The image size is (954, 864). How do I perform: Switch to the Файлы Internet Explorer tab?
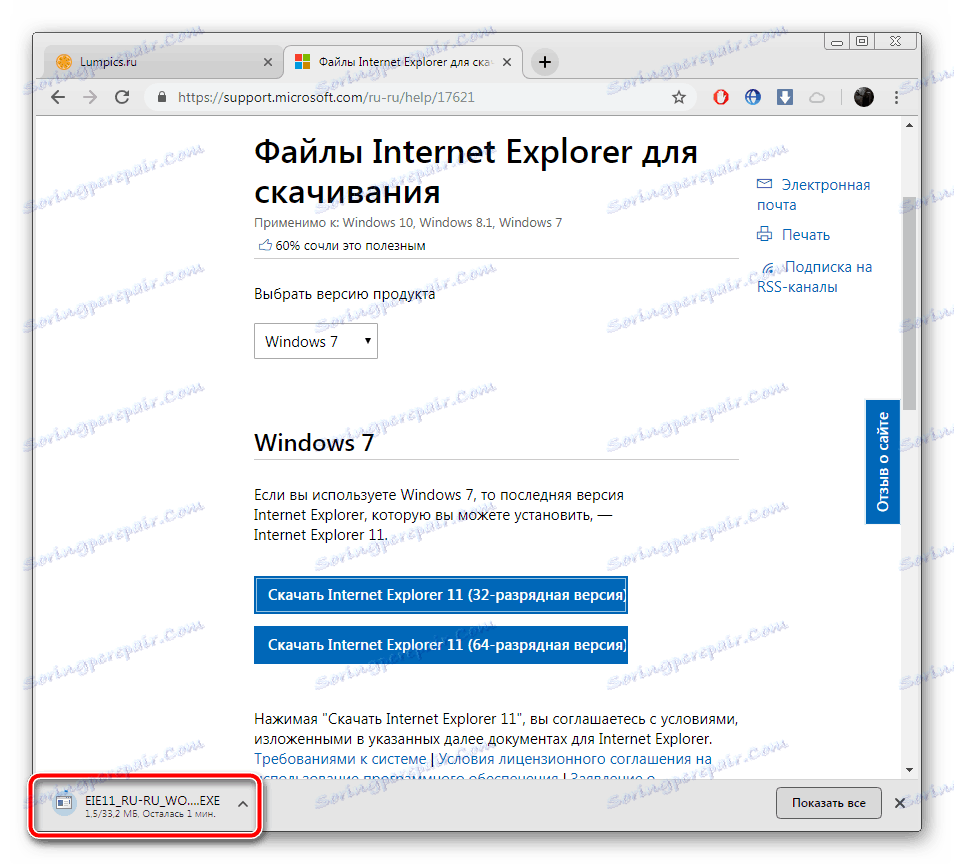click(x=403, y=62)
